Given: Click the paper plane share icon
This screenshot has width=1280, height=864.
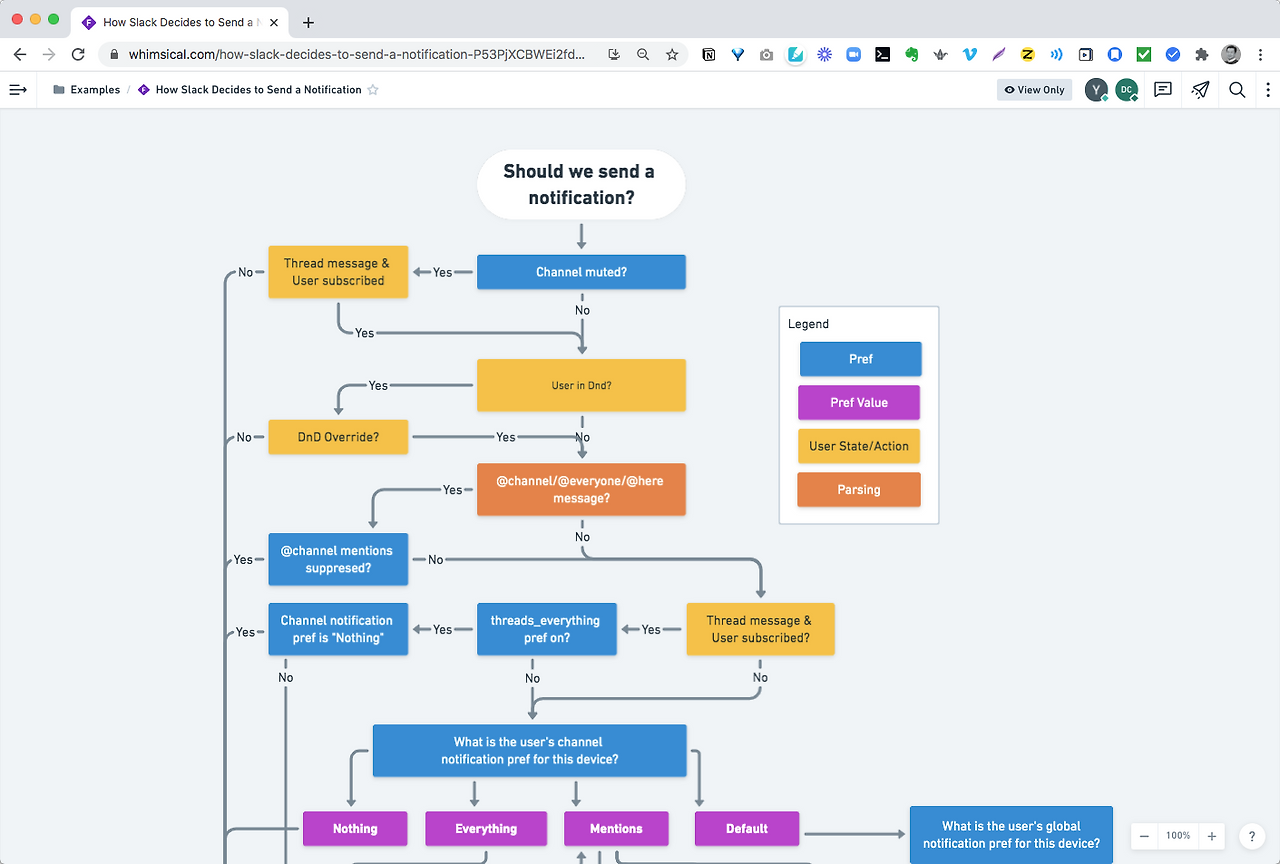Looking at the screenshot, I should point(1201,90).
